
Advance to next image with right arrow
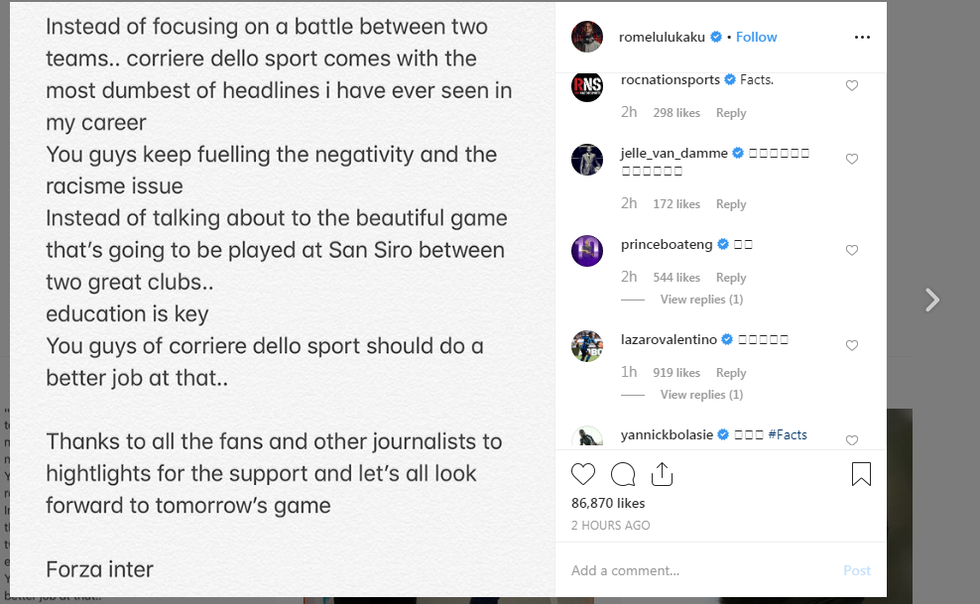coord(931,299)
